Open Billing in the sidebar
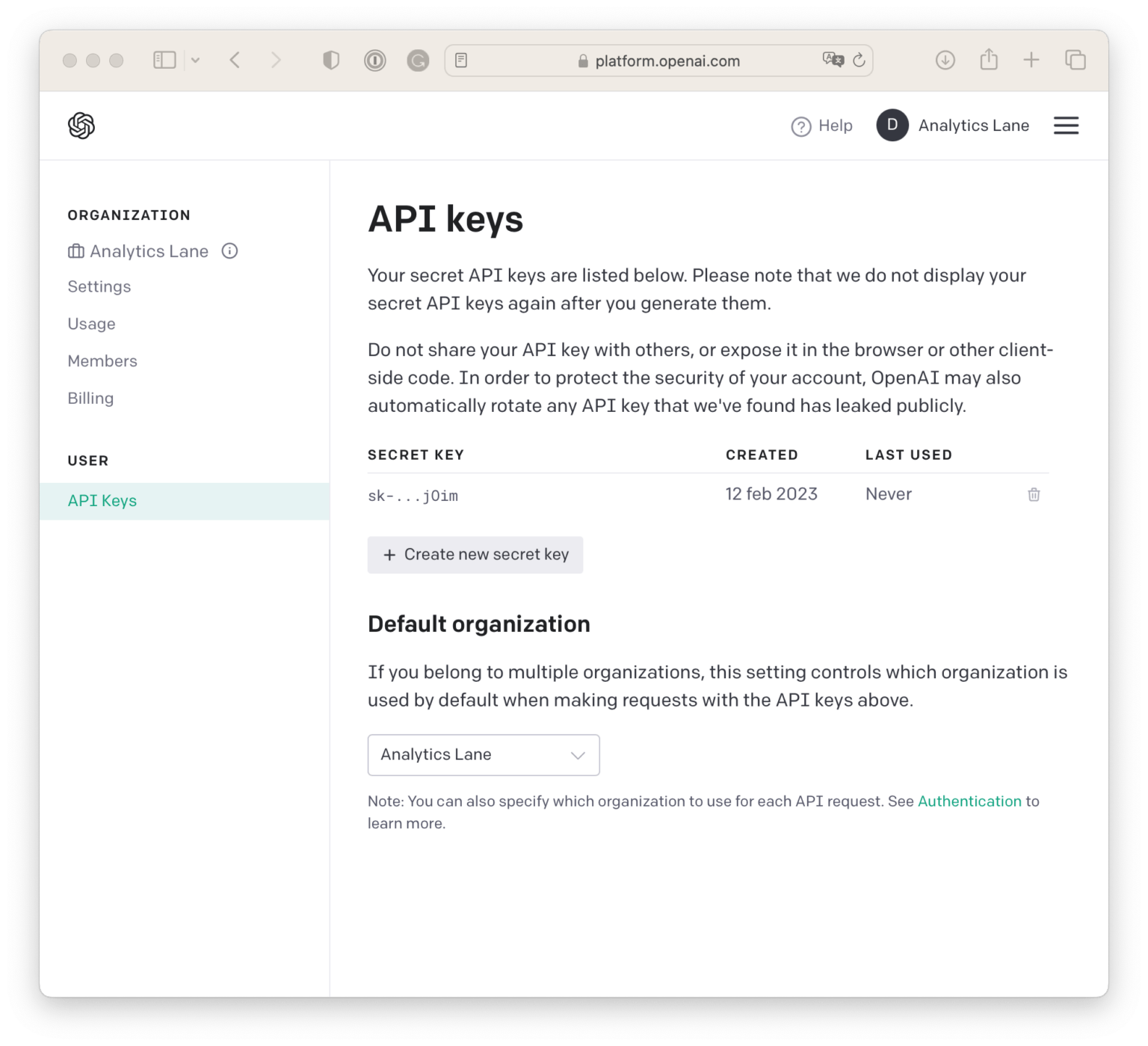This screenshot has height=1046, width=1148. (x=90, y=399)
